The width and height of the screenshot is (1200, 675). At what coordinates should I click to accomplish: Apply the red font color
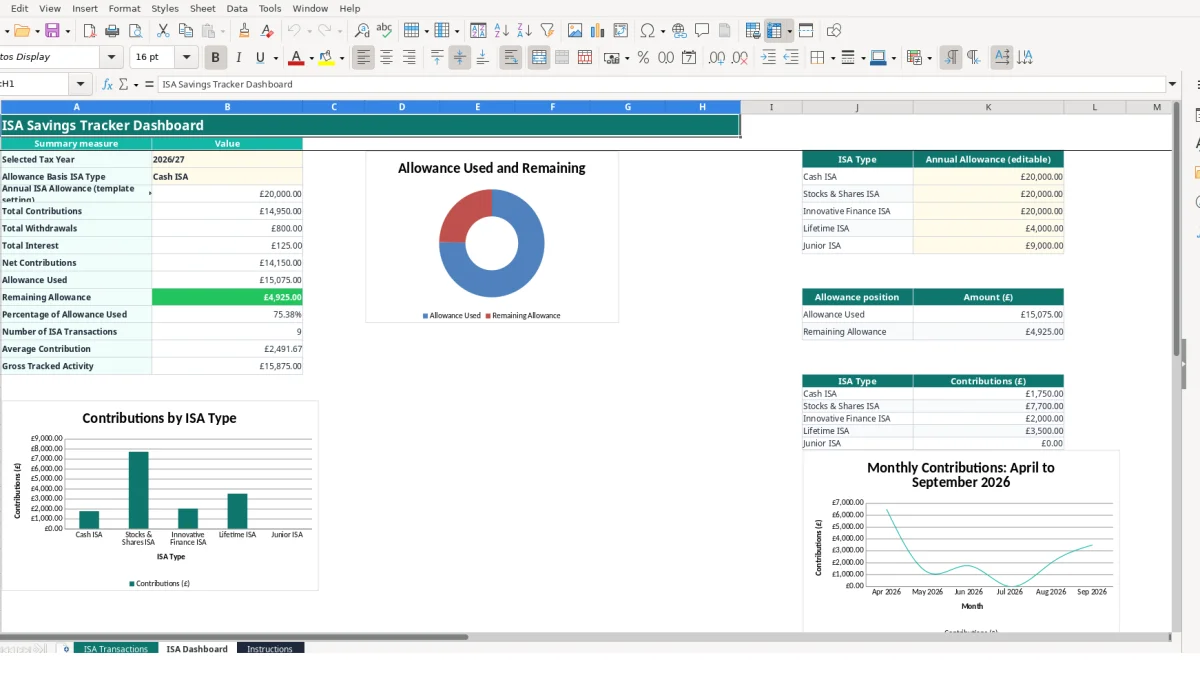tap(295, 58)
